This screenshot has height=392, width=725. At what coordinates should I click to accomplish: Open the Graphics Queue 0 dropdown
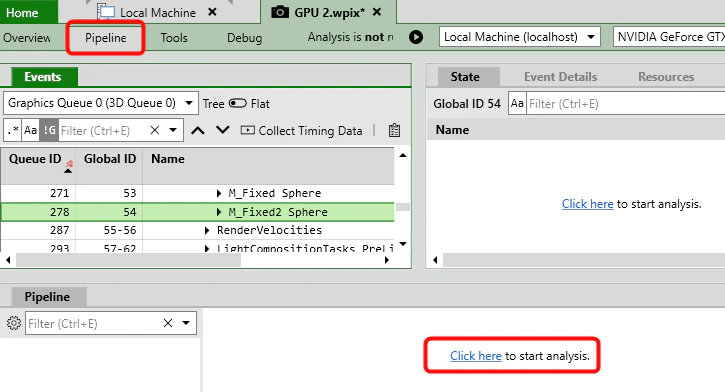tap(101, 103)
